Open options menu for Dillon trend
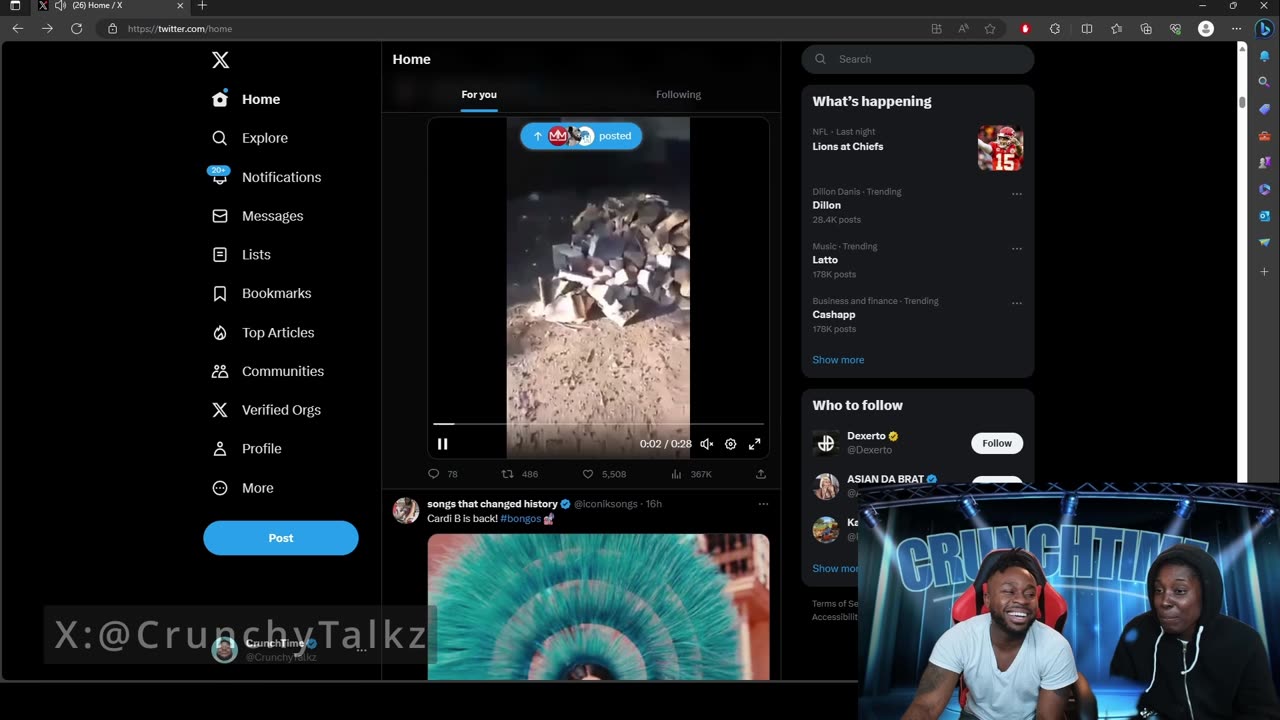This screenshot has height=720, width=1280. click(x=1017, y=194)
